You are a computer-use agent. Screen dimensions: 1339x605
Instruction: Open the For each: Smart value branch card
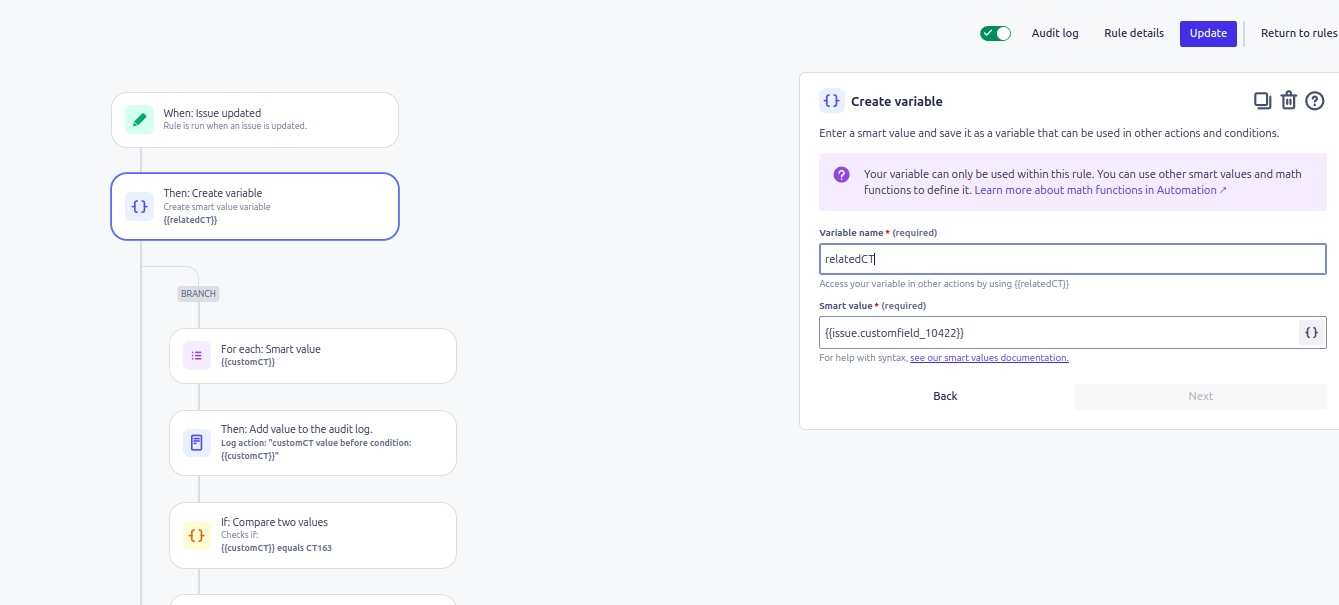[x=313, y=356]
